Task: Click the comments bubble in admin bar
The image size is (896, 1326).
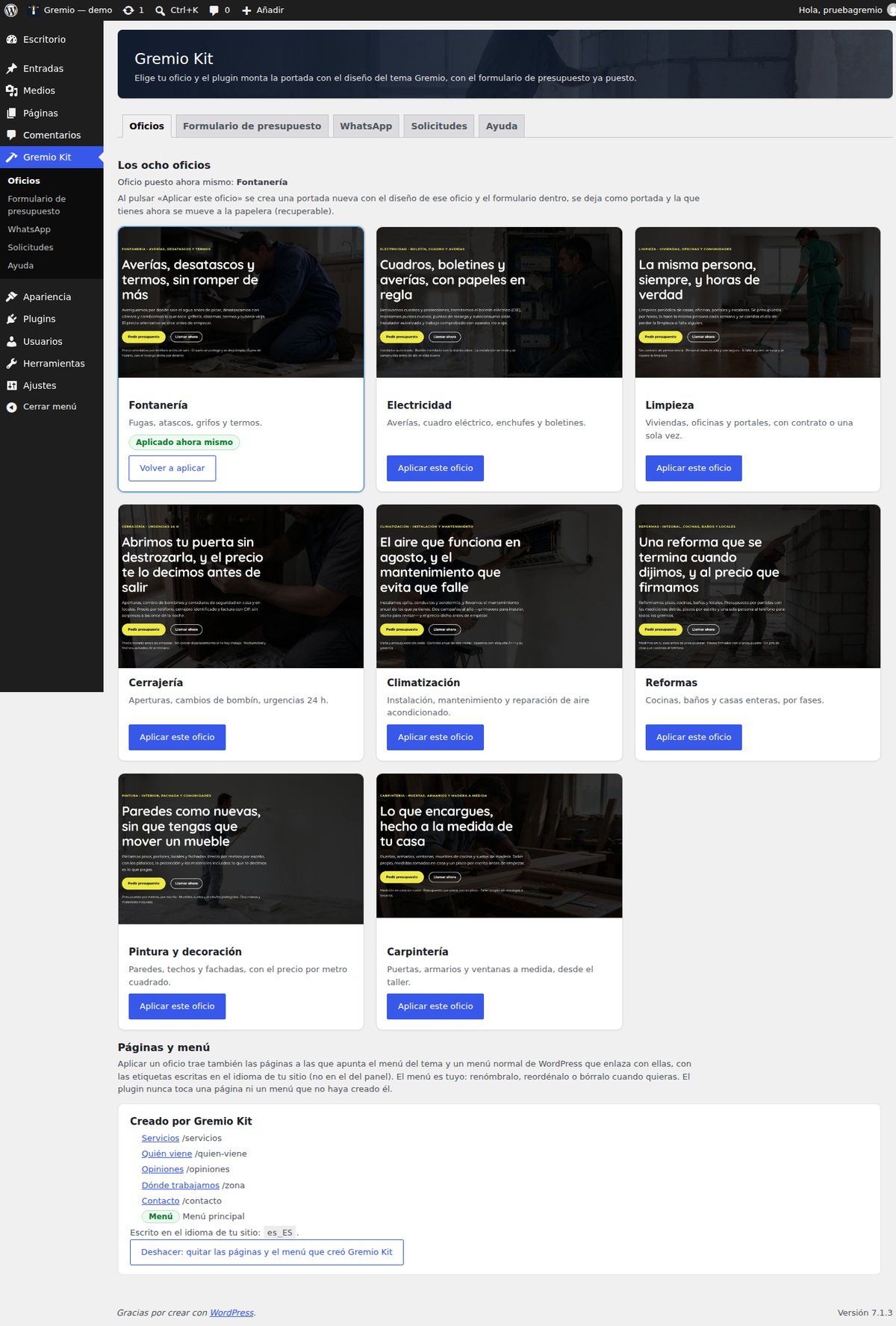Action: coord(214,10)
